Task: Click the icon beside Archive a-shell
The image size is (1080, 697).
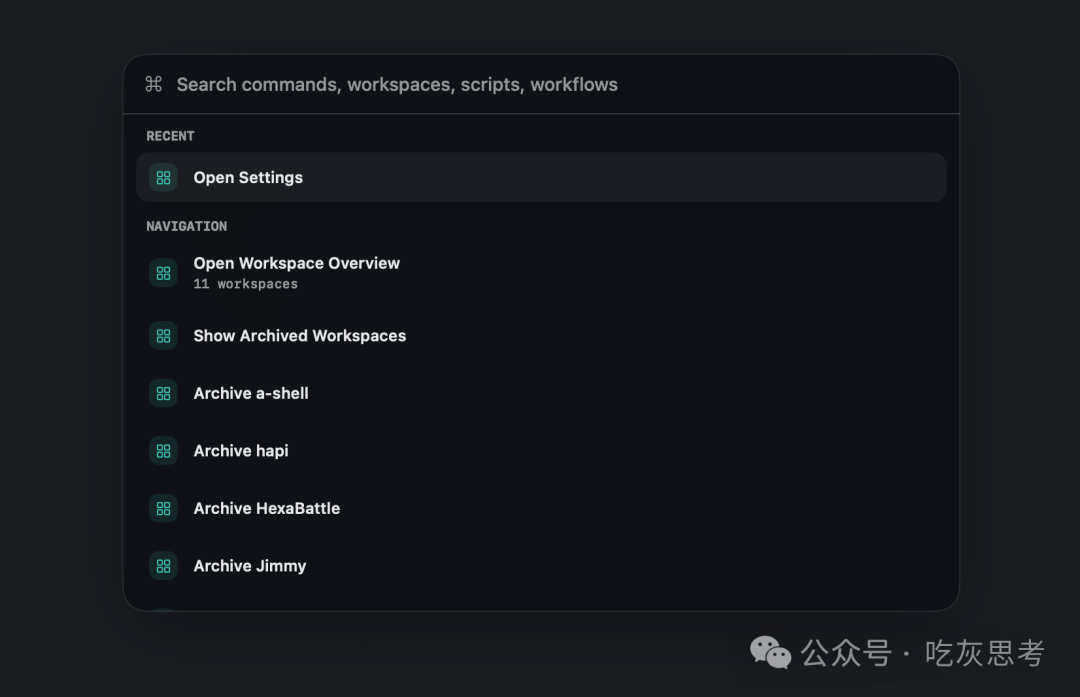Action: pyautogui.click(x=163, y=393)
